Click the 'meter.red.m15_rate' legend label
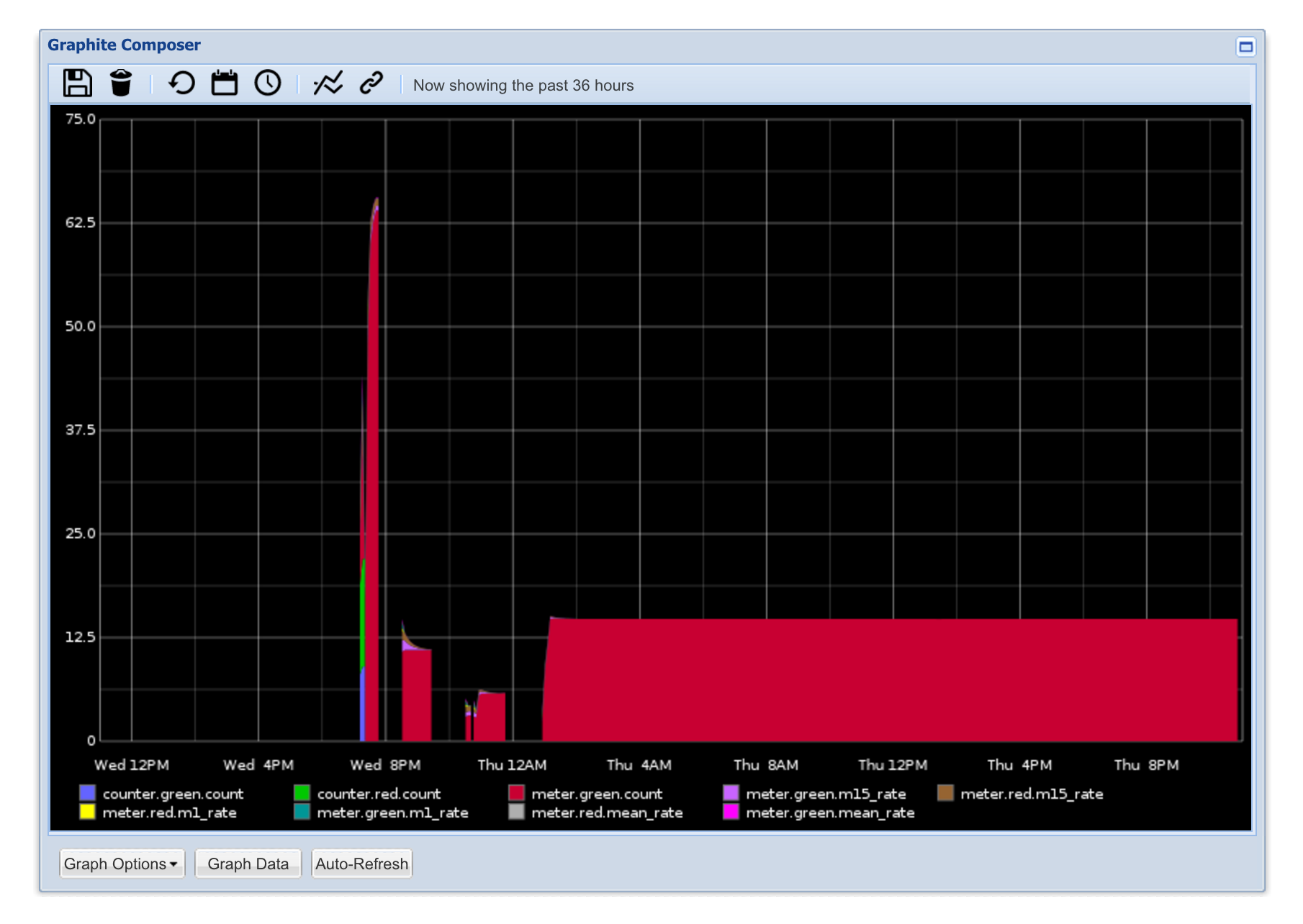Viewport: 1303px width, 924px height. tap(1032, 794)
